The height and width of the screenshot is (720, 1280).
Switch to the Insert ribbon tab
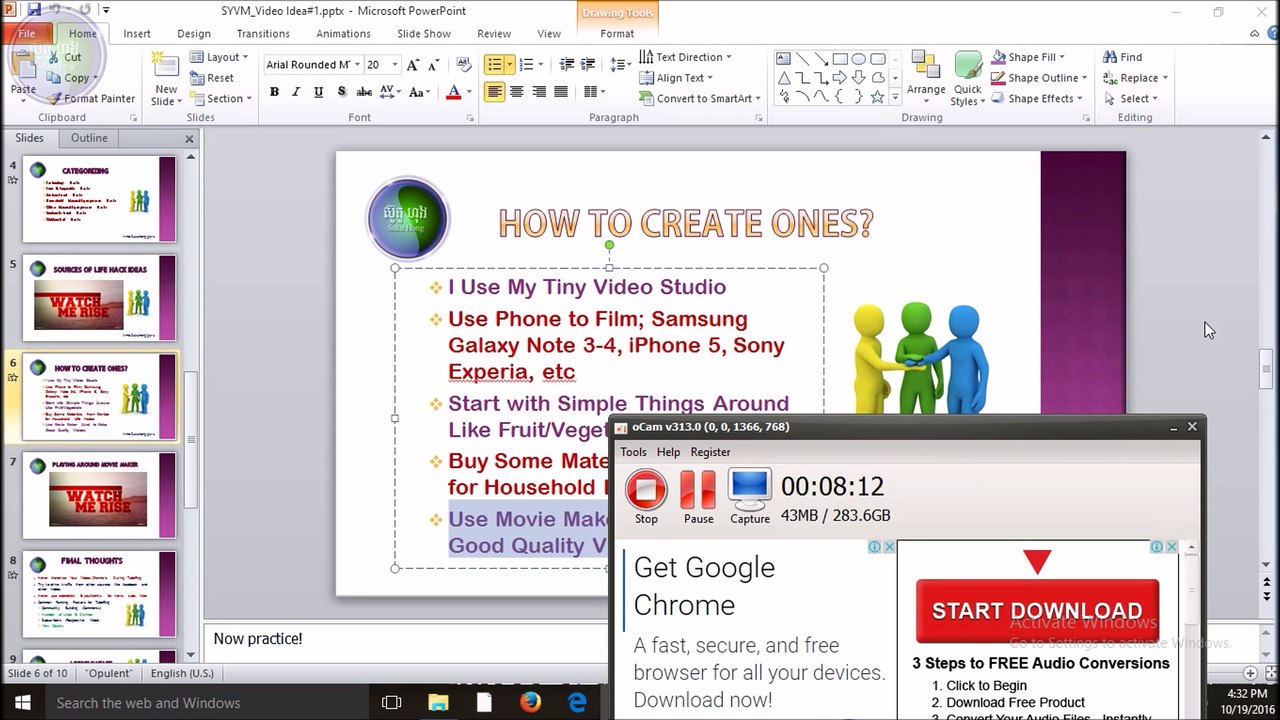point(137,33)
